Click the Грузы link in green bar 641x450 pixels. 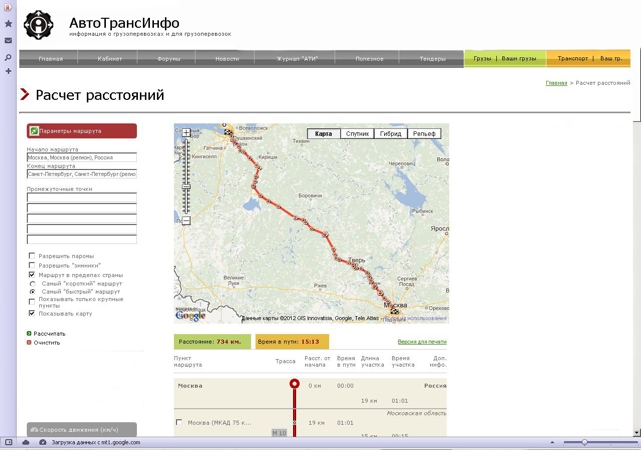482,58
